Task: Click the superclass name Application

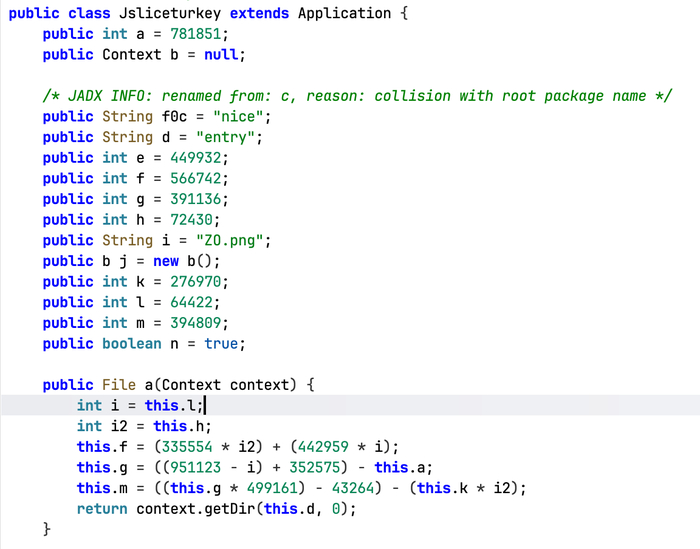Action: tap(344, 13)
